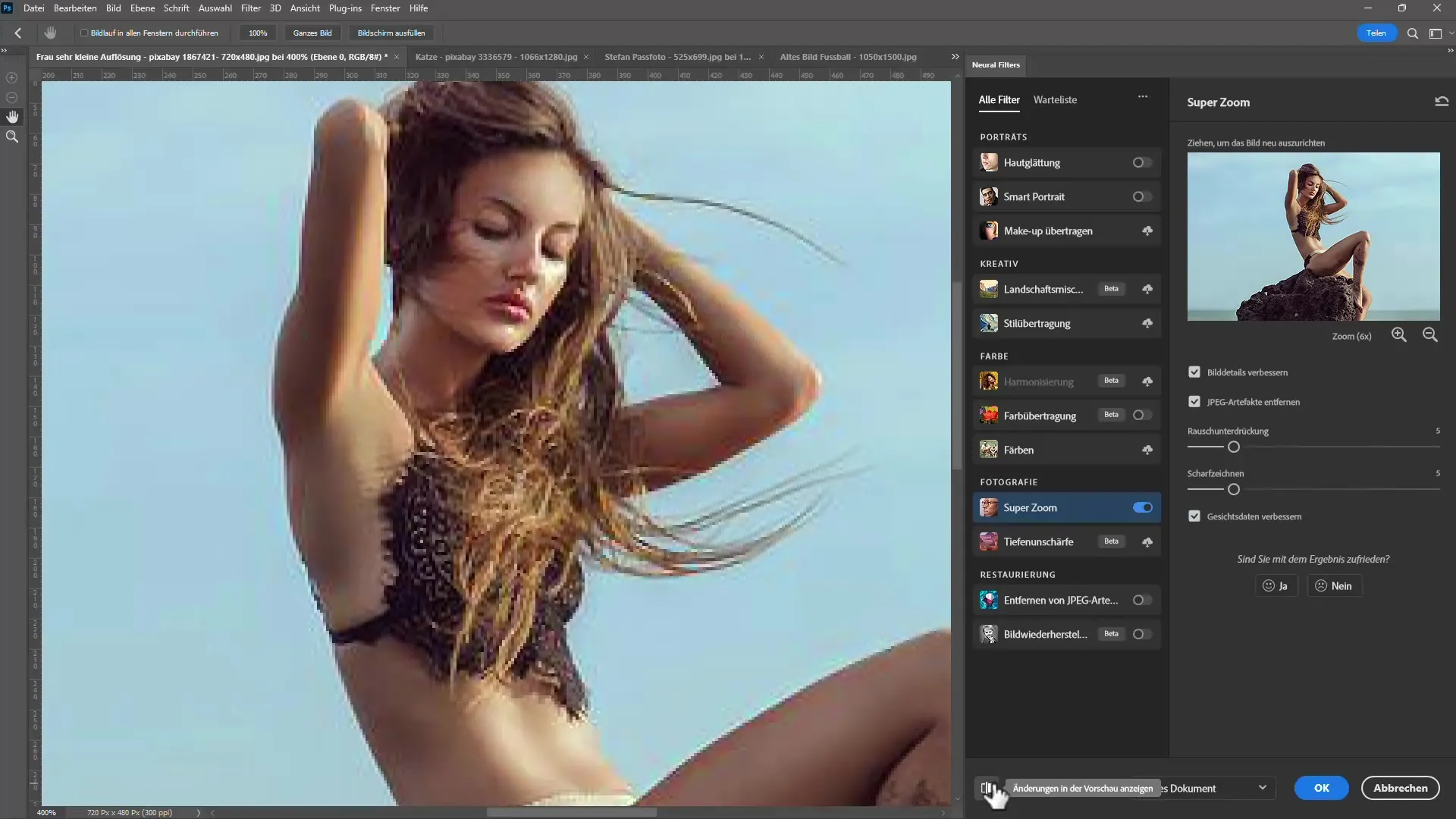Open the Bild menu
The height and width of the screenshot is (819, 1456).
click(113, 8)
